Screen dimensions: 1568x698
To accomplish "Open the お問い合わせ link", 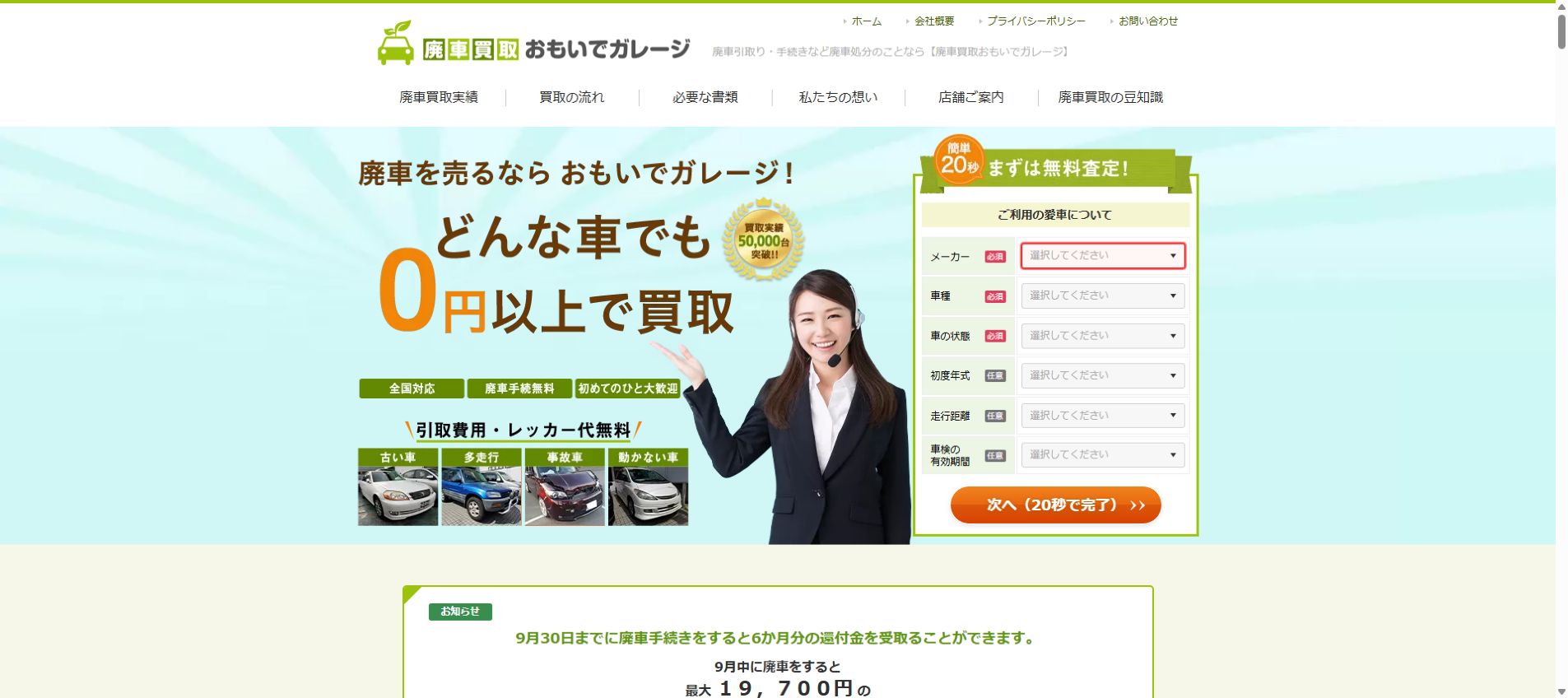I will tap(1148, 21).
